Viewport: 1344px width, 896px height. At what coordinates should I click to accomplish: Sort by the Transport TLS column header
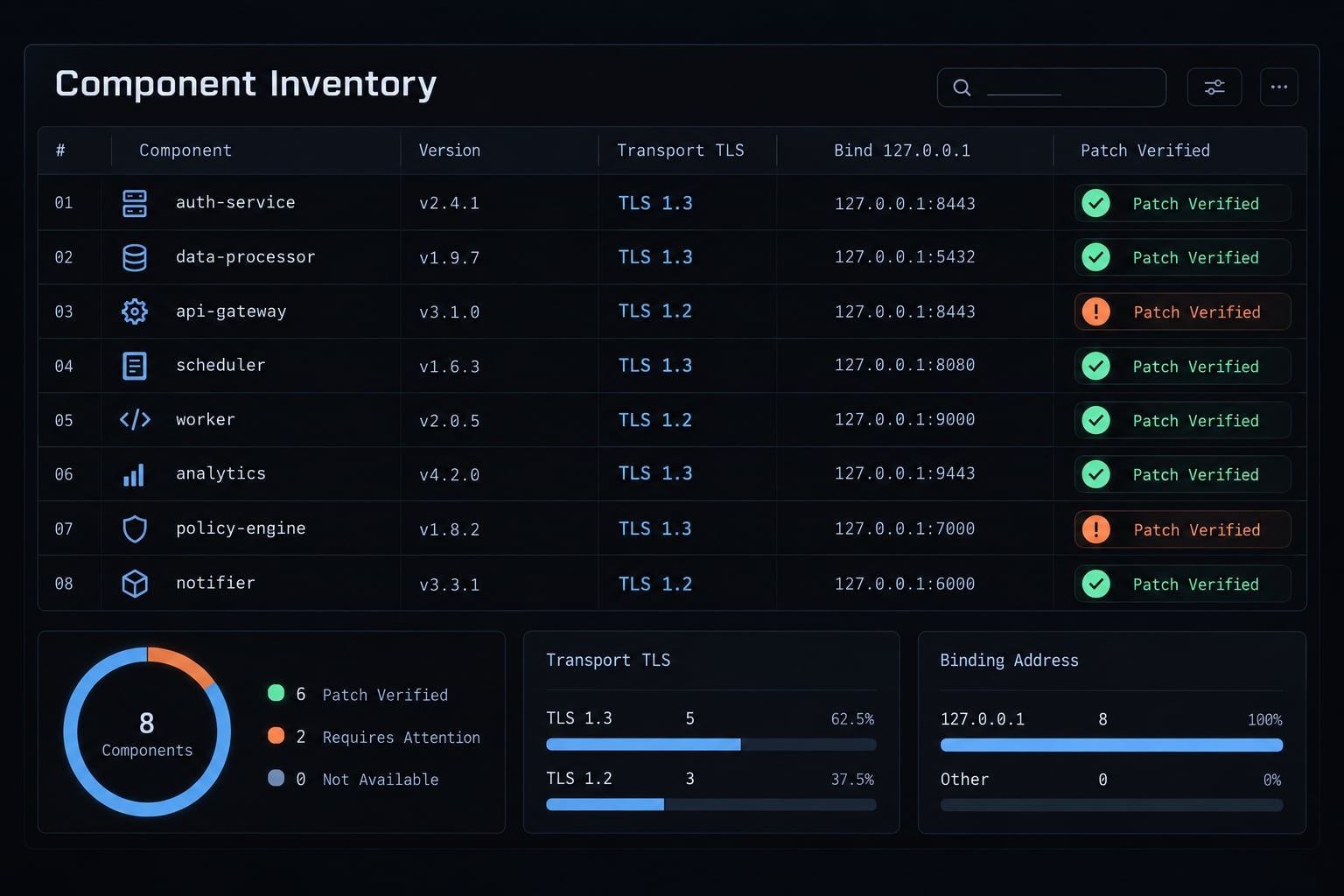coord(681,150)
